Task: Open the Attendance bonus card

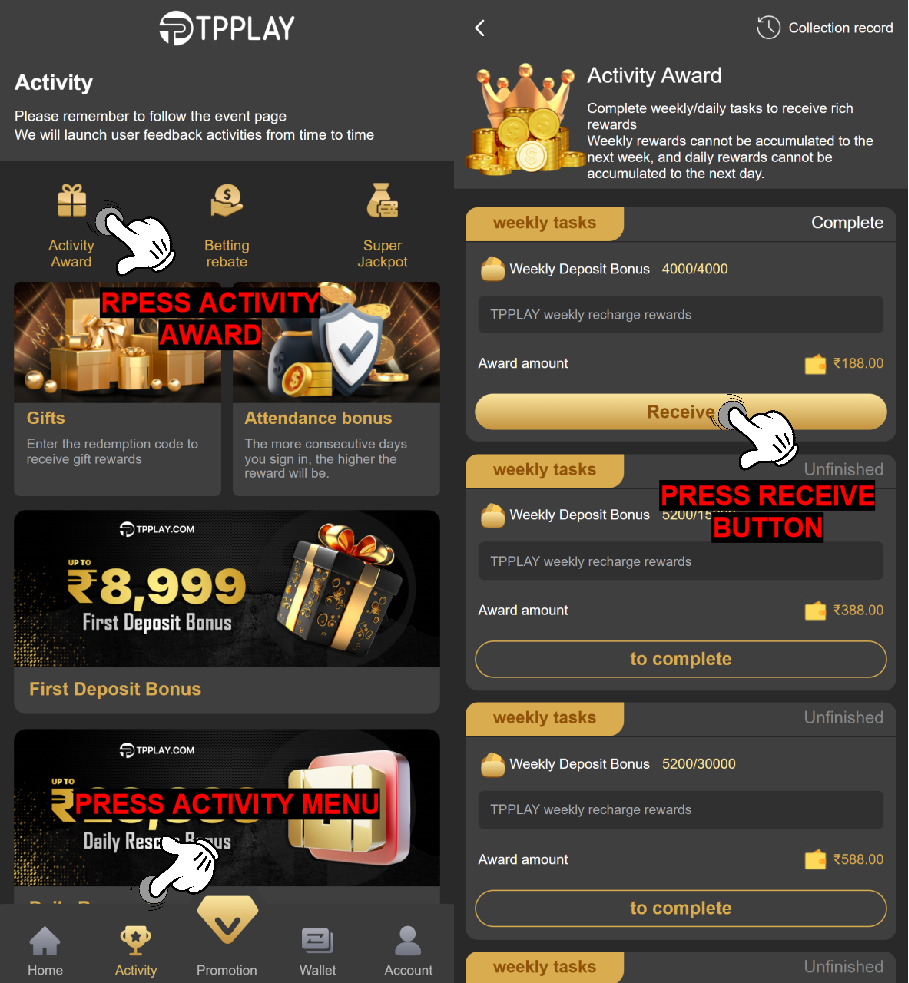Action: click(x=336, y=389)
